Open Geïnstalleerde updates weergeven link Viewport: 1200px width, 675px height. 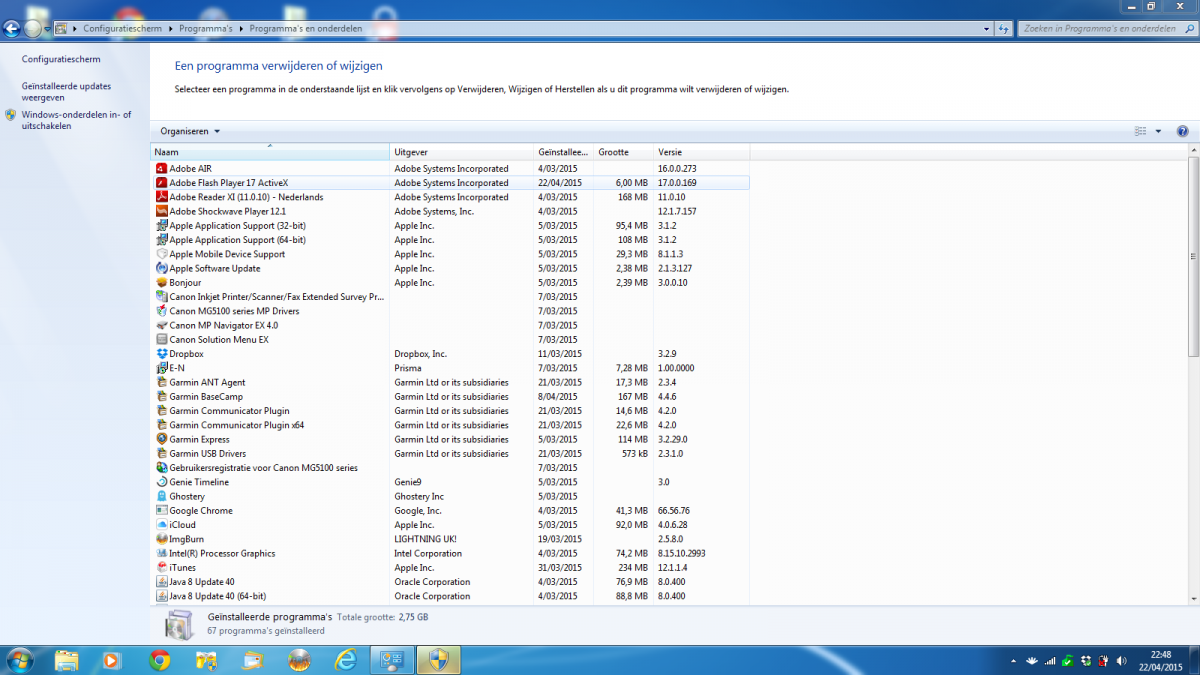point(66,92)
